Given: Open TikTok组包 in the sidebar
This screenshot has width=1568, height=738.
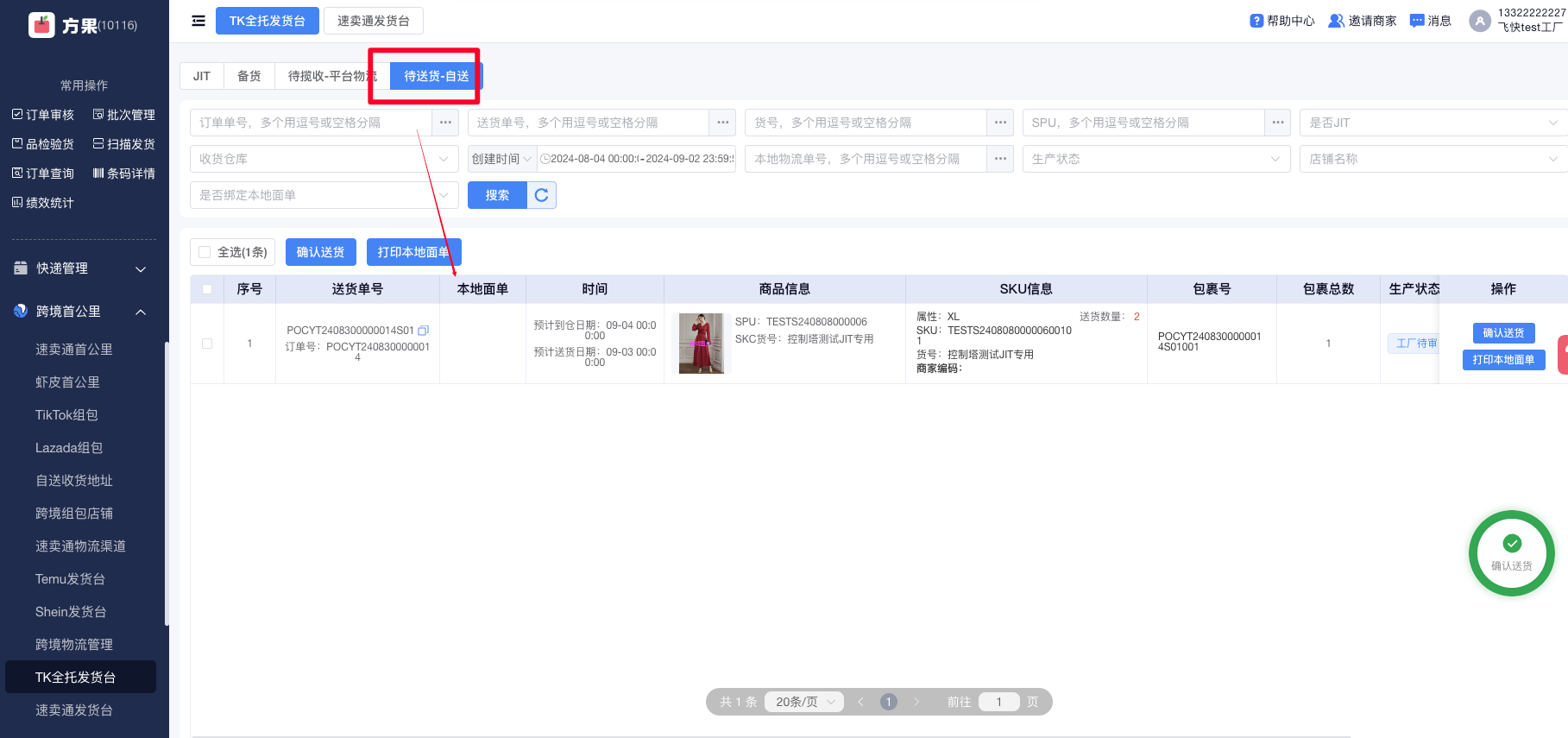Looking at the screenshot, I should (66, 415).
